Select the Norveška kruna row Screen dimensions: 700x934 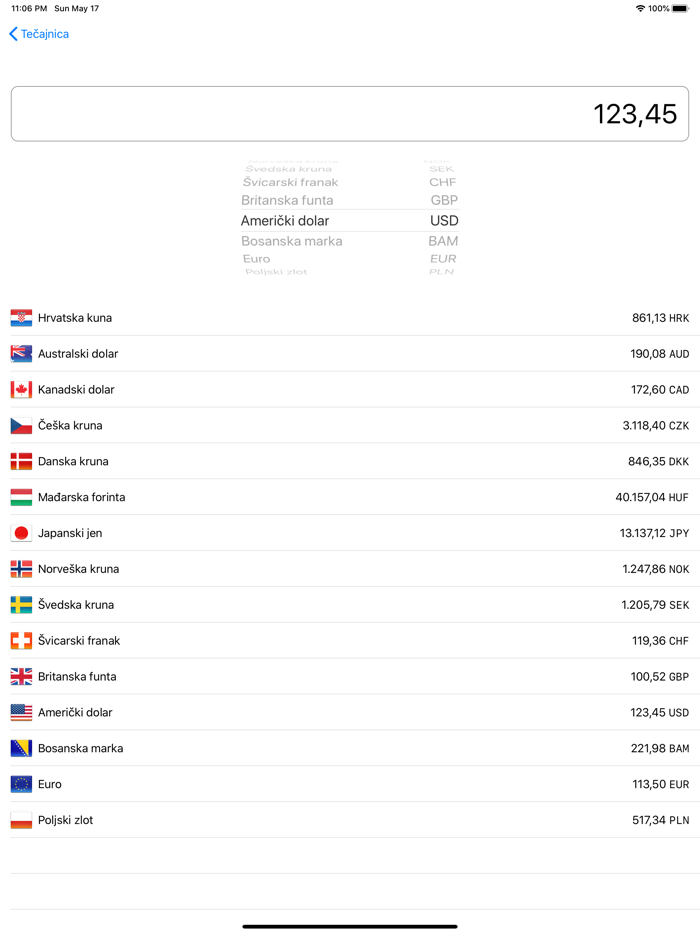(350, 569)
